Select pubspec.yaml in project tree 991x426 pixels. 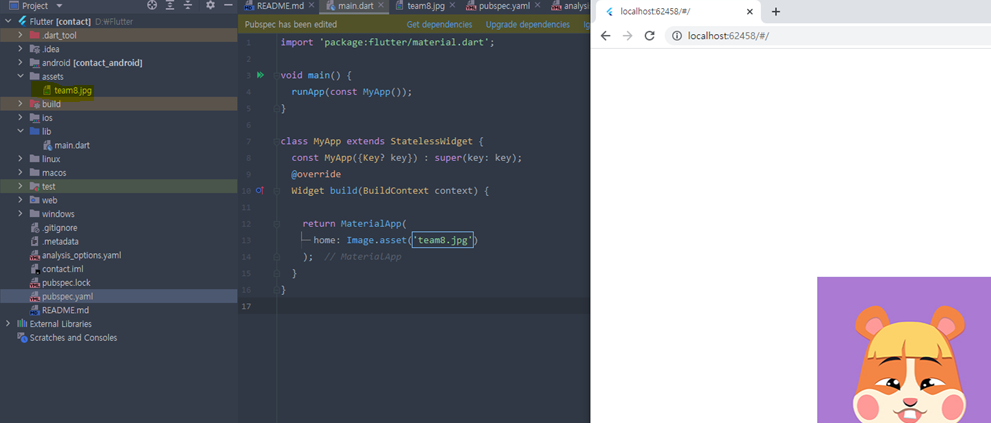(68, 296)
